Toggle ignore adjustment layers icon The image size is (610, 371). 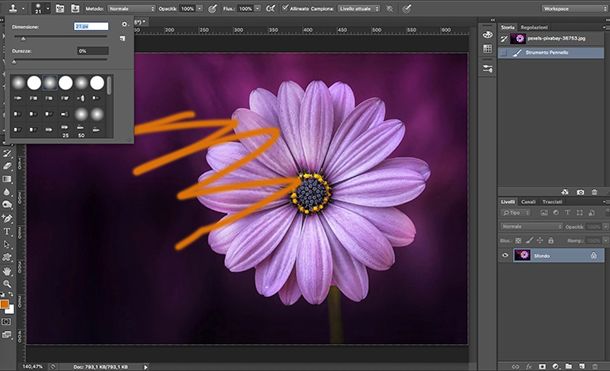[x=389, y=9]
